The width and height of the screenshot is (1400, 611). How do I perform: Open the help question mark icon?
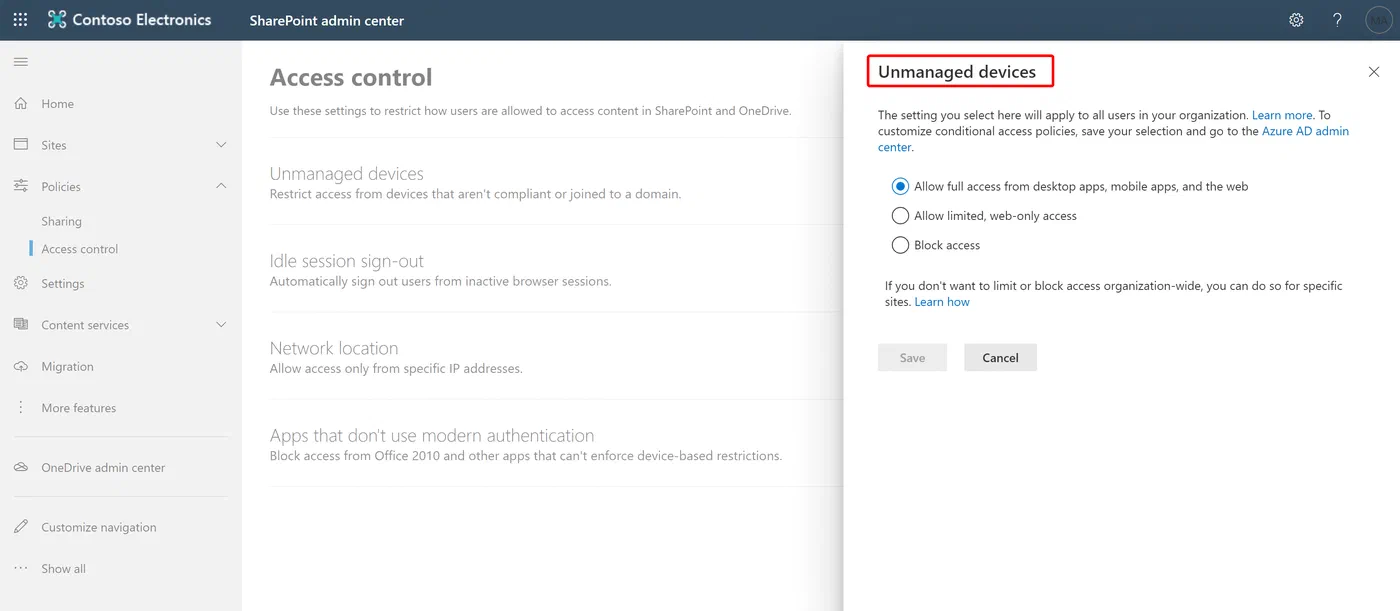click(1337, 20)
